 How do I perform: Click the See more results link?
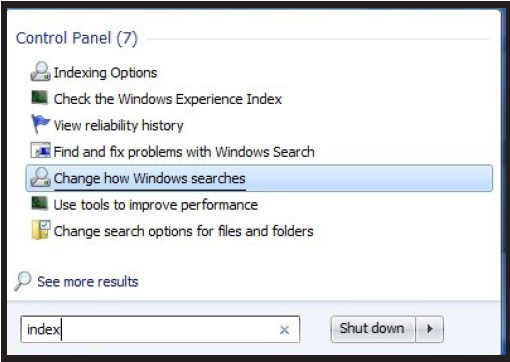coord(88,282)
